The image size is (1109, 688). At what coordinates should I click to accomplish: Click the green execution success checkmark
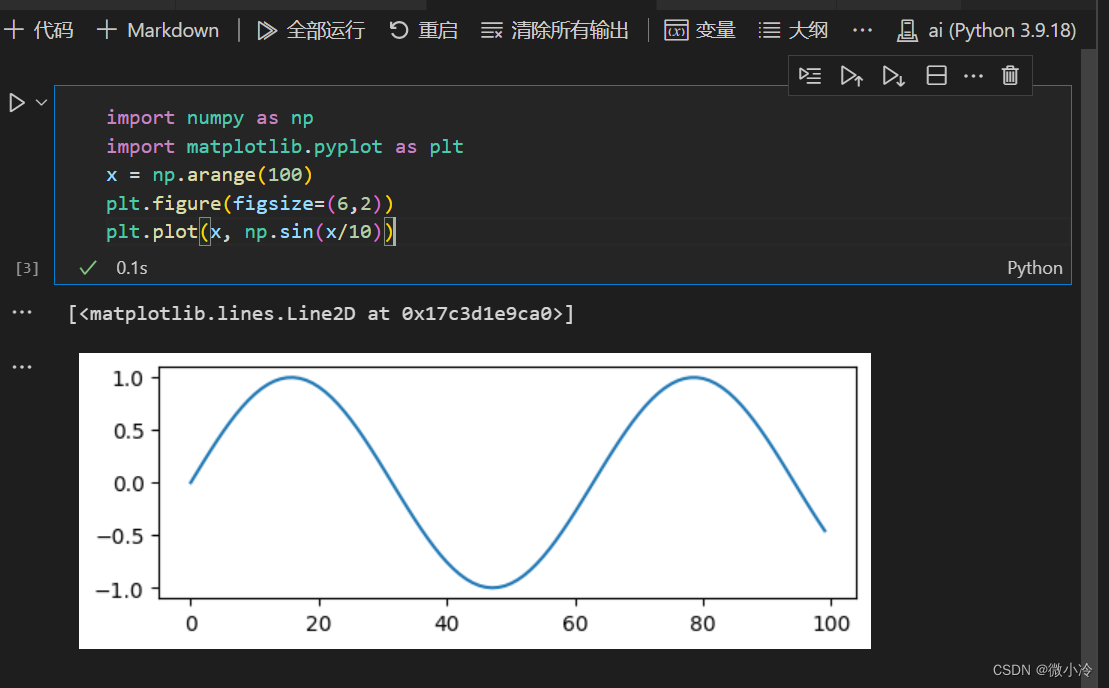pyautogui.click(x=88, y=268)
